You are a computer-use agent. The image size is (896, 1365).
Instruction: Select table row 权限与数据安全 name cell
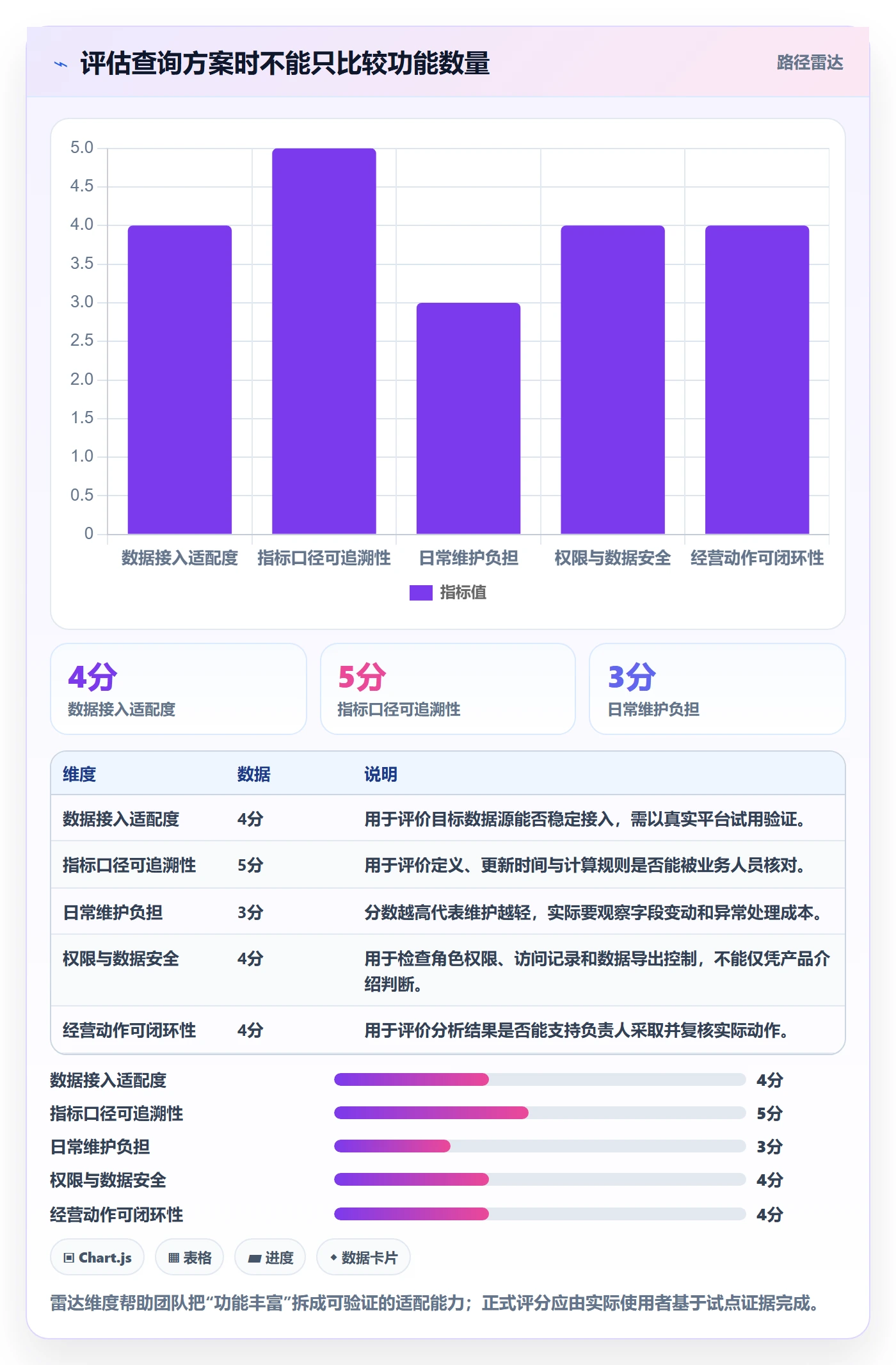tap(121, 958)
